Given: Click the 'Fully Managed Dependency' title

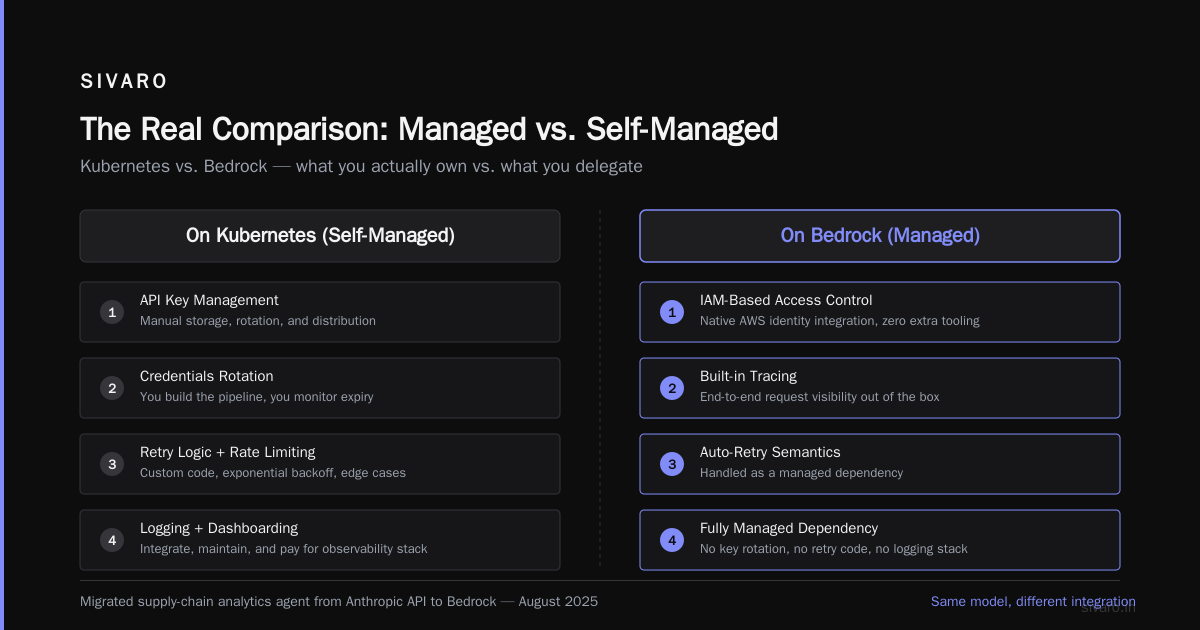Looking at the screenshot, I should 789,528.
